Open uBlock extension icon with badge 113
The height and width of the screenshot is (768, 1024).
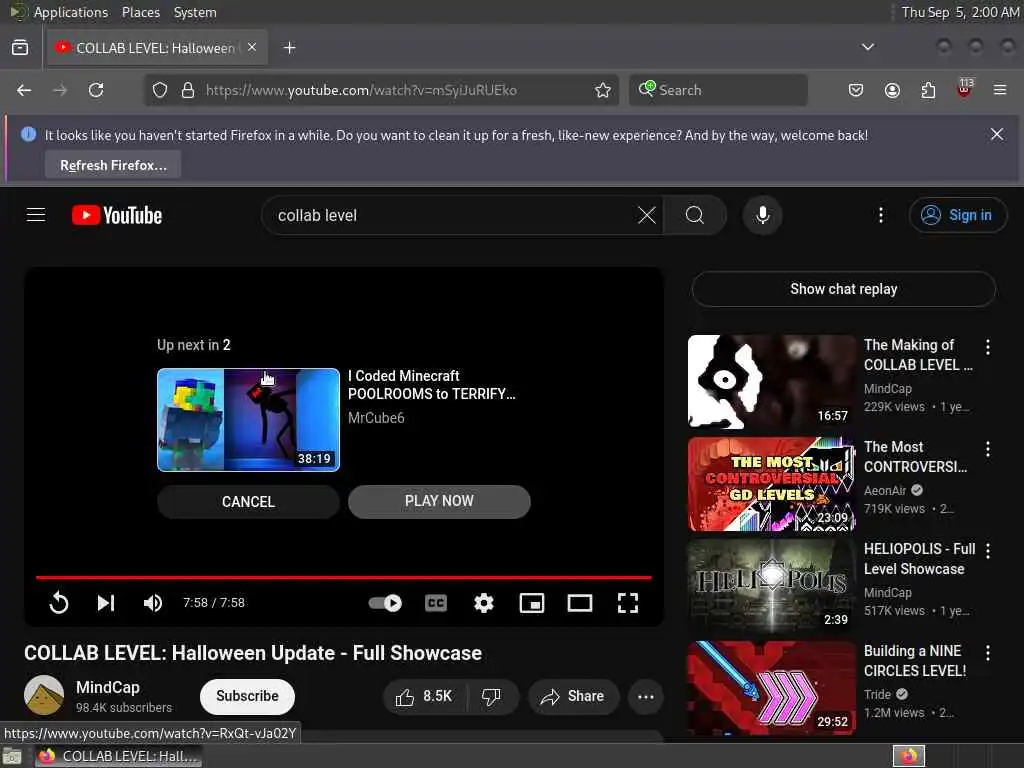coord(965,89)
